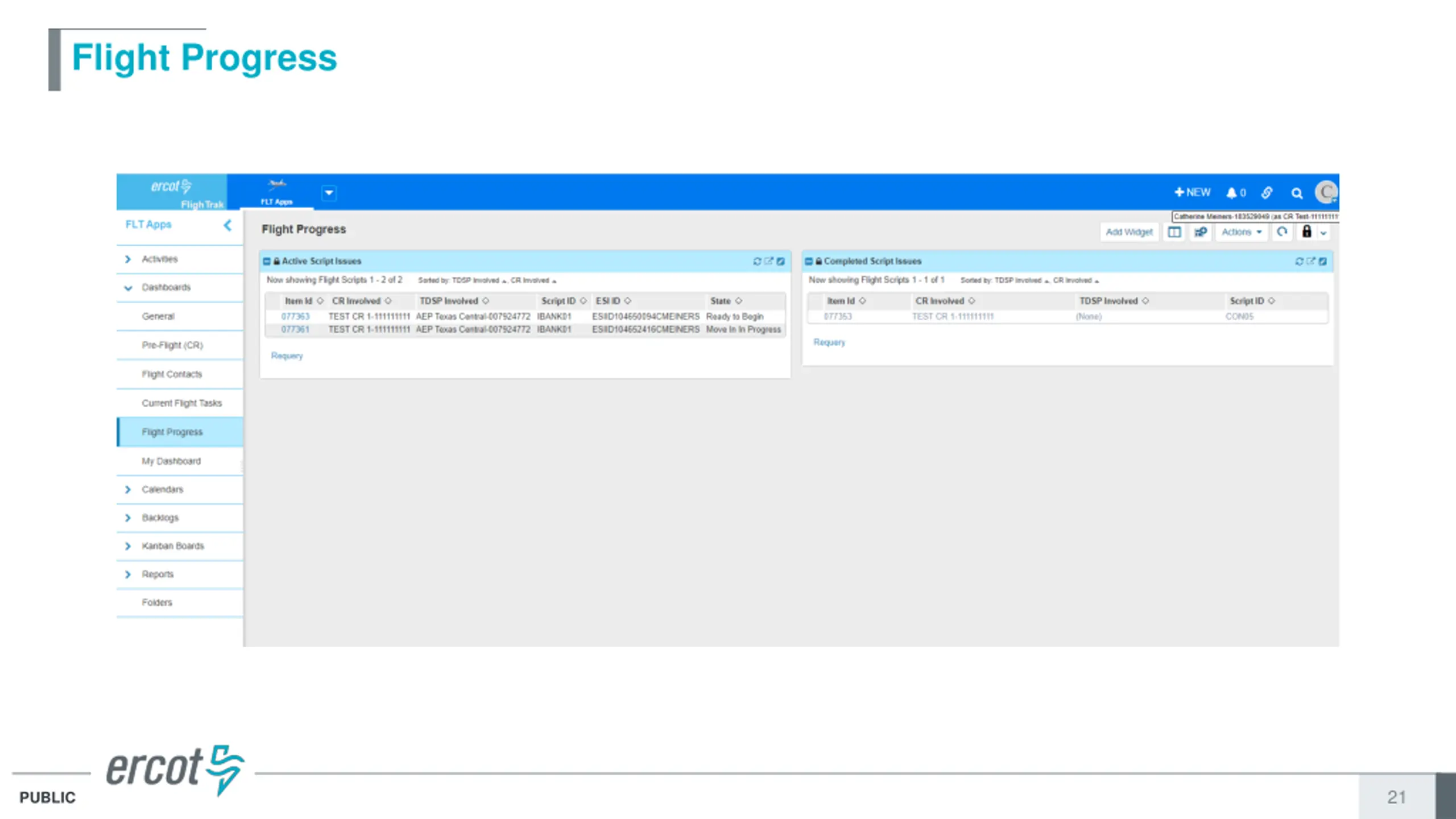Click the search magnifier icon

click(x=1297, y=193)
